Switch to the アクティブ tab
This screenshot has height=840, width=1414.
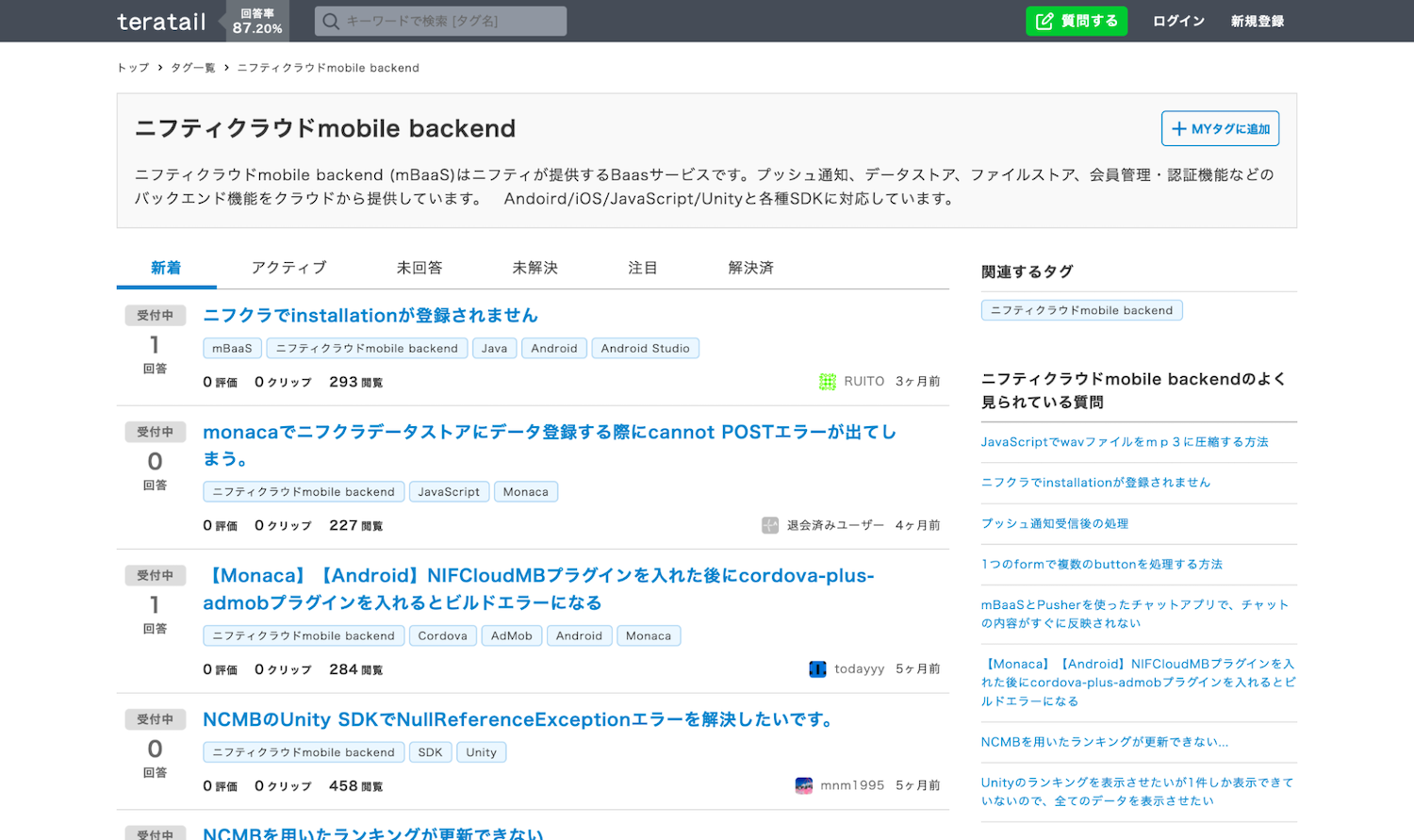289,268
